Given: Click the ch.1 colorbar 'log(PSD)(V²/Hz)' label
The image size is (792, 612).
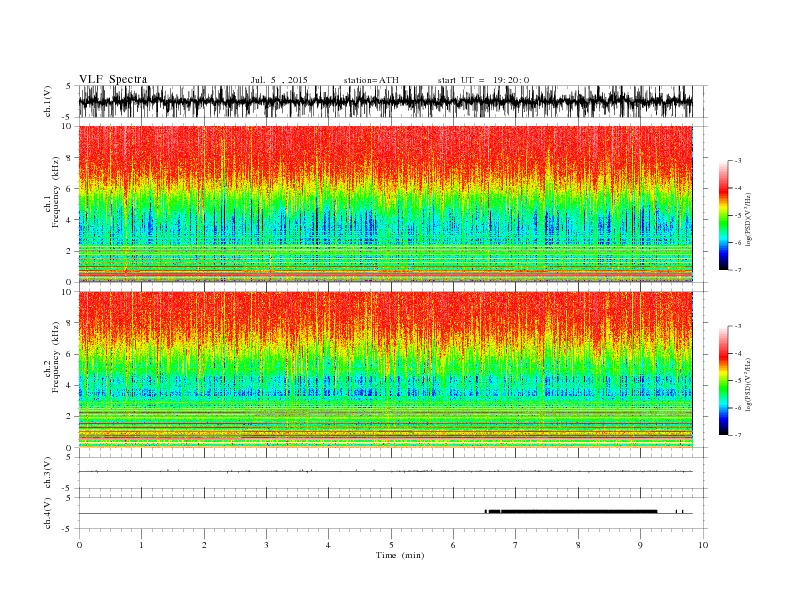Looking at the screenshot, I should (x=748, y=219).
